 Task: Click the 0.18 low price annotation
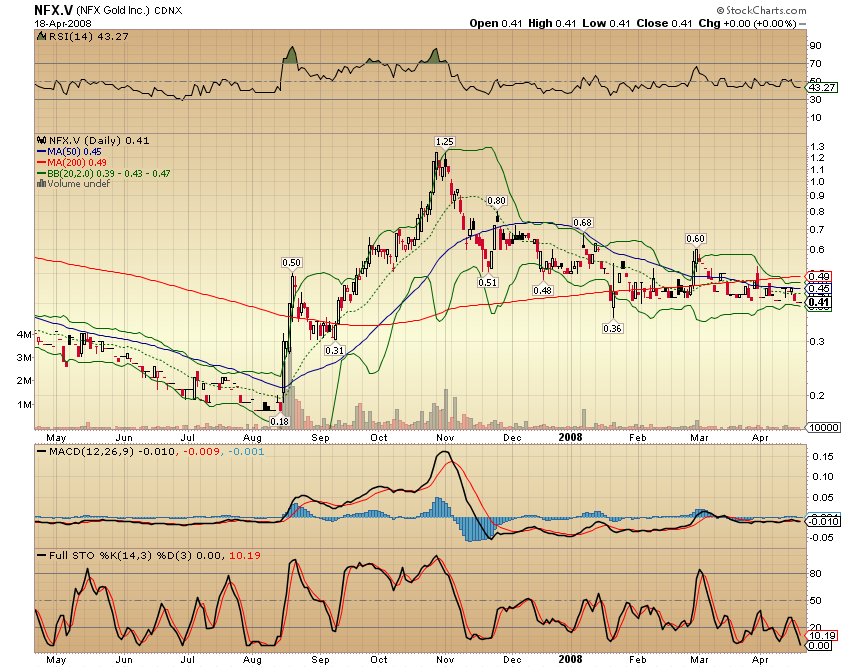click(x=279, y=423)
